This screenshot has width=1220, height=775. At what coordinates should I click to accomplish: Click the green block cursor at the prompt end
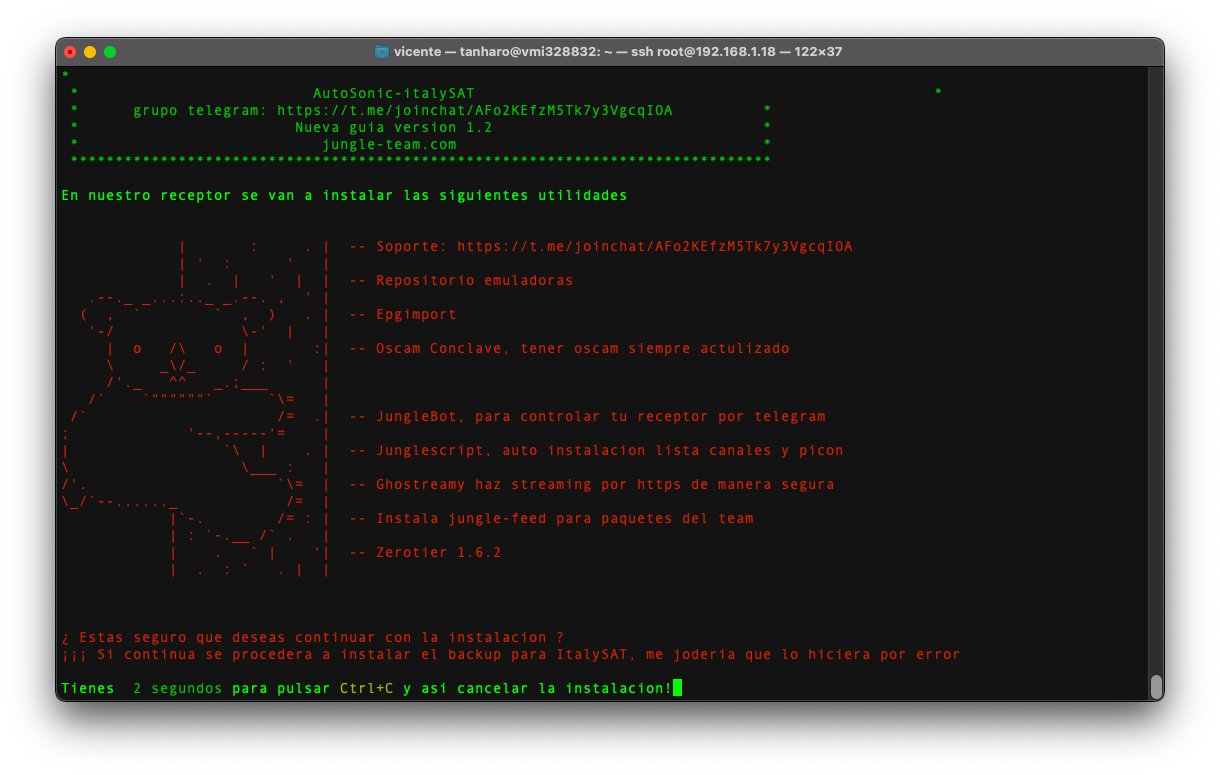click(x=677, y=688)
